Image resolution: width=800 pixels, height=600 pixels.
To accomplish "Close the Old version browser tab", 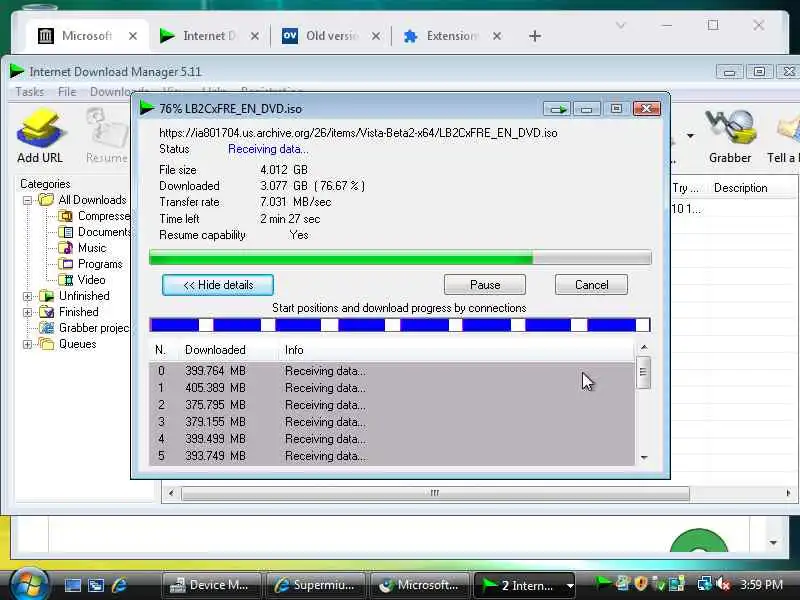I will [x=376, y=36].
